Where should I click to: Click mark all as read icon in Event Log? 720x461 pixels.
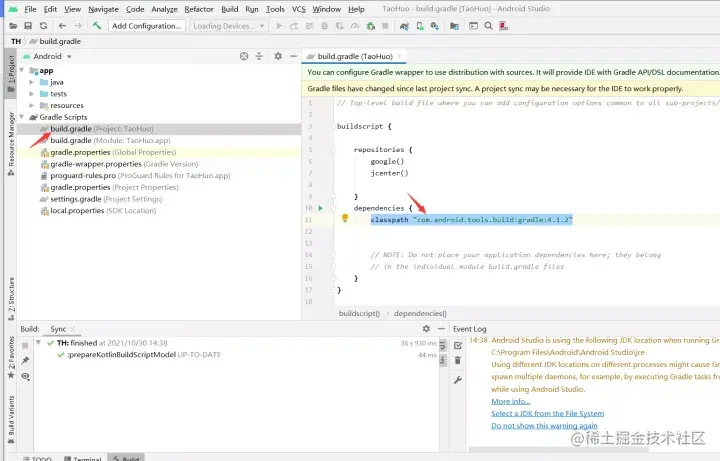(x=458, y=345)
